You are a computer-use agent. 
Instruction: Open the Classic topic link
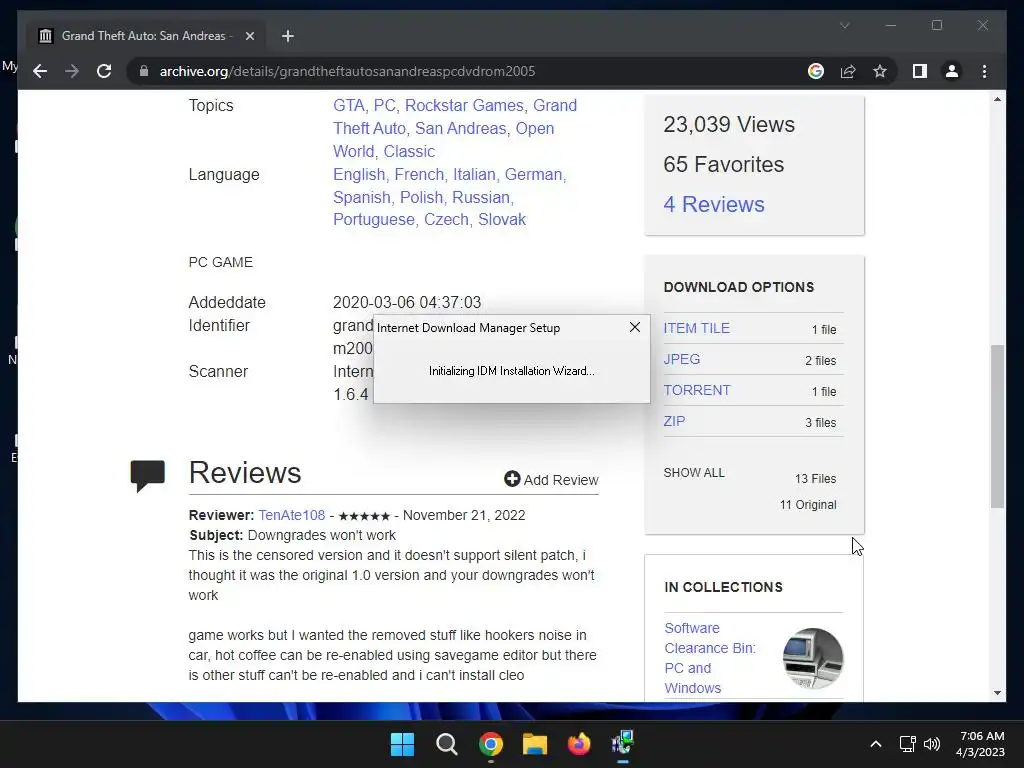[x=409, y=152]
